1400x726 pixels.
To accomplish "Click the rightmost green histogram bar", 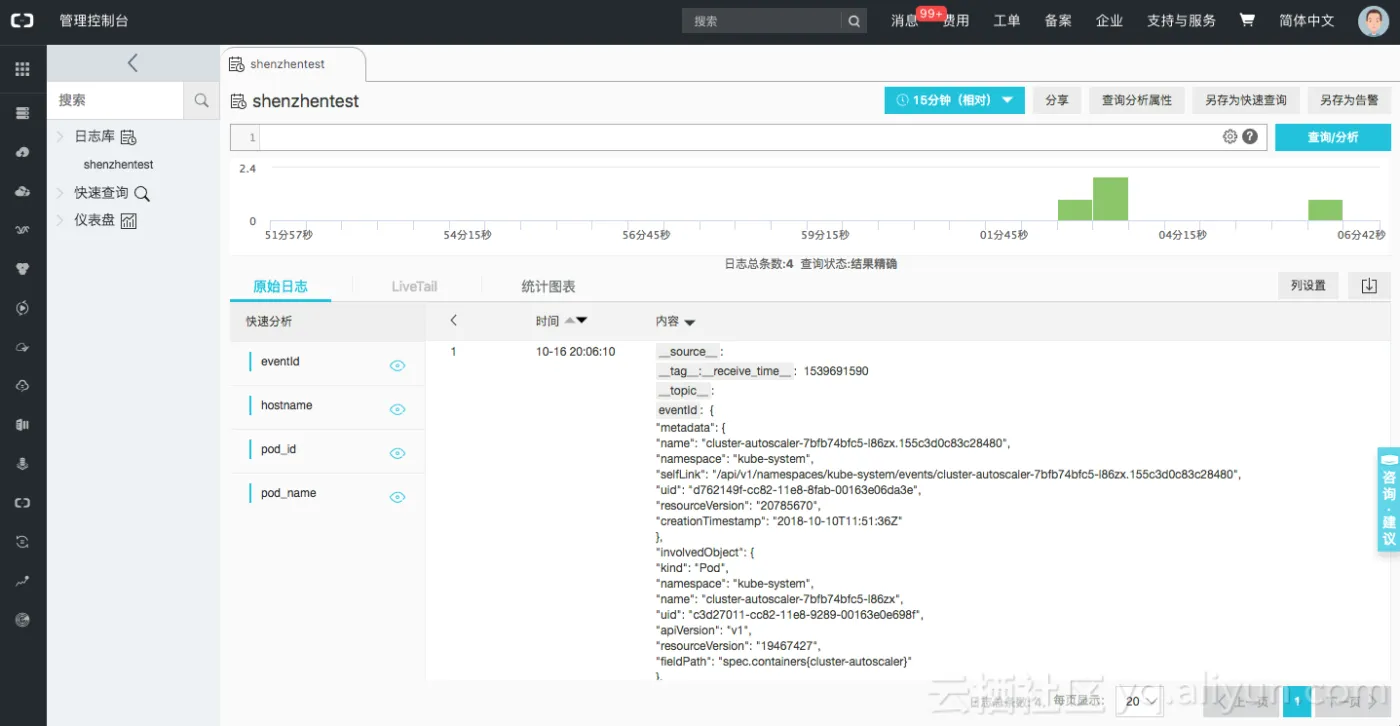I will coord(1325,210).
